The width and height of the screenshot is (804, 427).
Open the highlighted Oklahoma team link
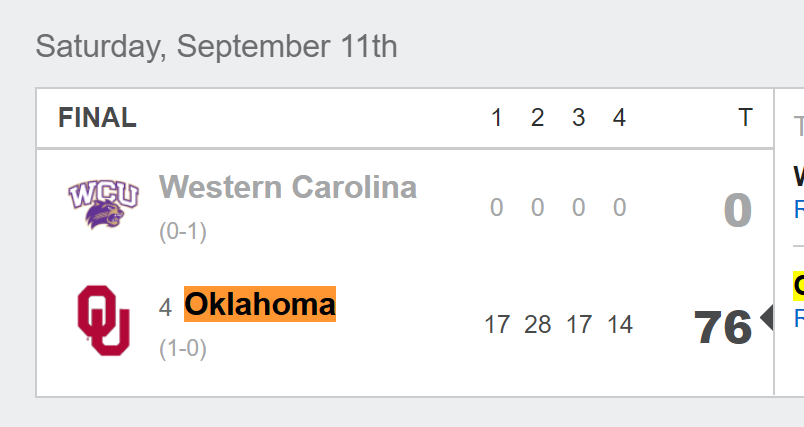(260, 304)
